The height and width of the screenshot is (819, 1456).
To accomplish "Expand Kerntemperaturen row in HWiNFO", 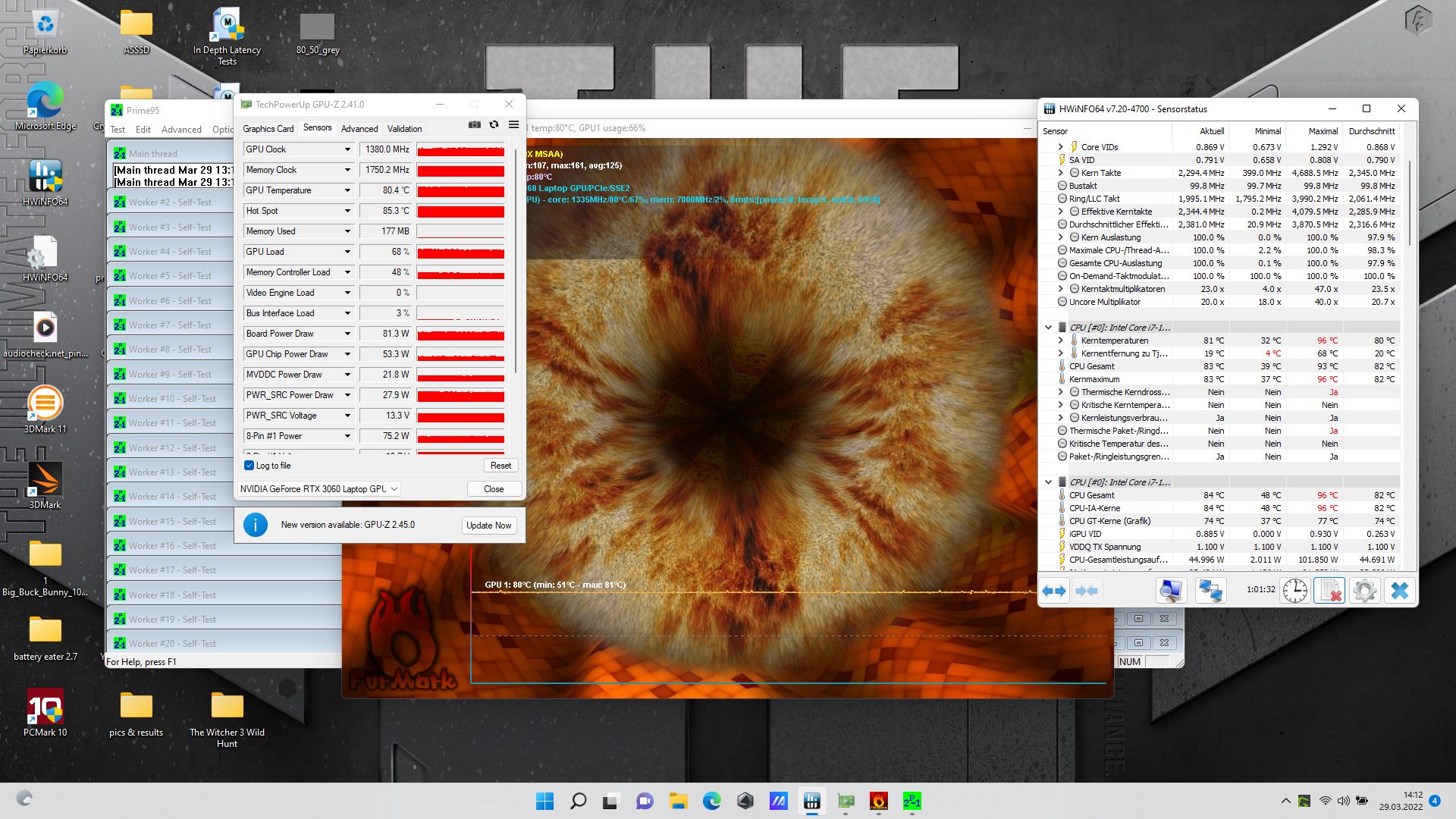I will (x=1060, y=340).
